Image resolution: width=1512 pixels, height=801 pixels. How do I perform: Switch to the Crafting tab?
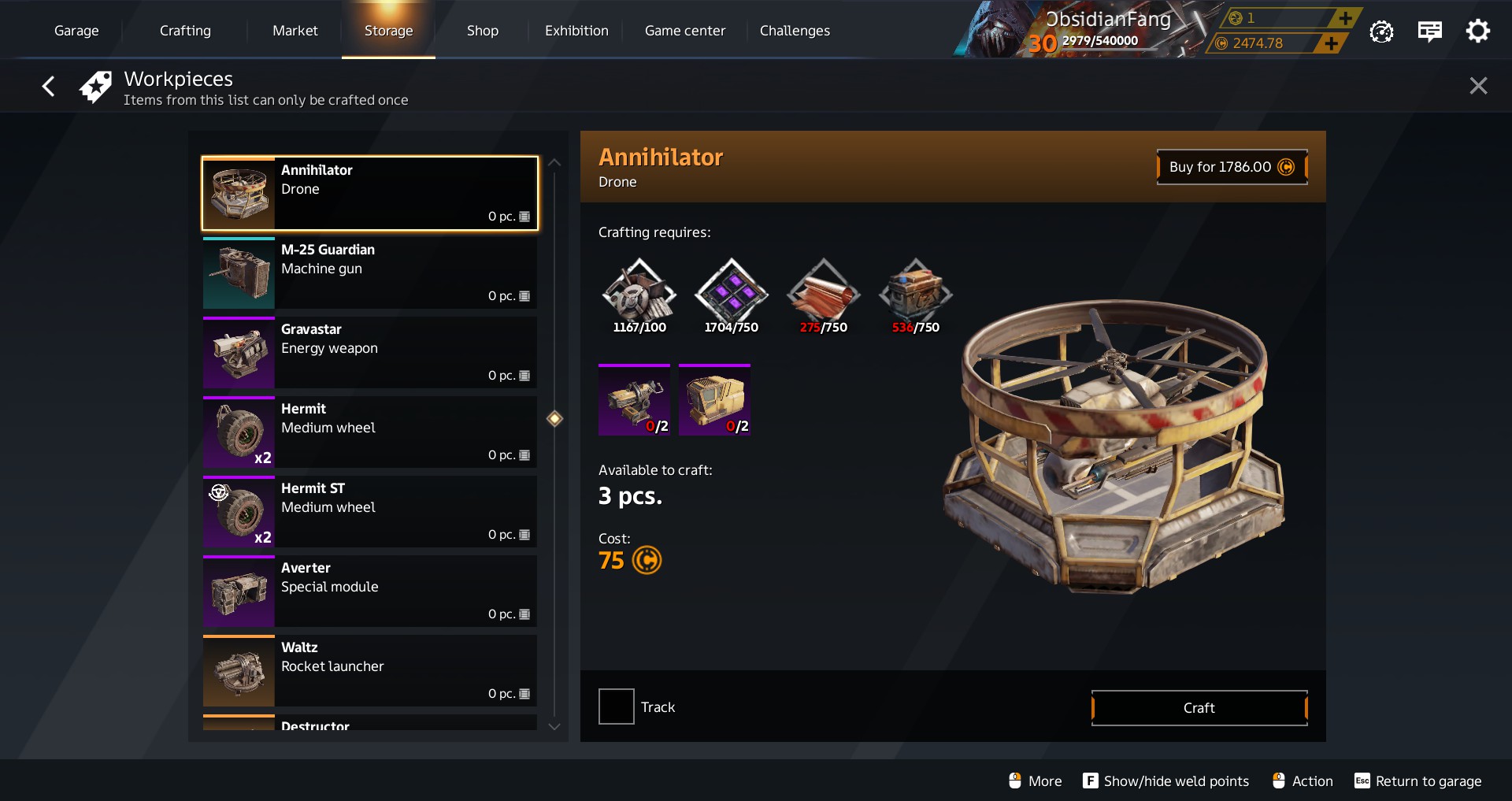pyautogui.click(x=185, y=31)
